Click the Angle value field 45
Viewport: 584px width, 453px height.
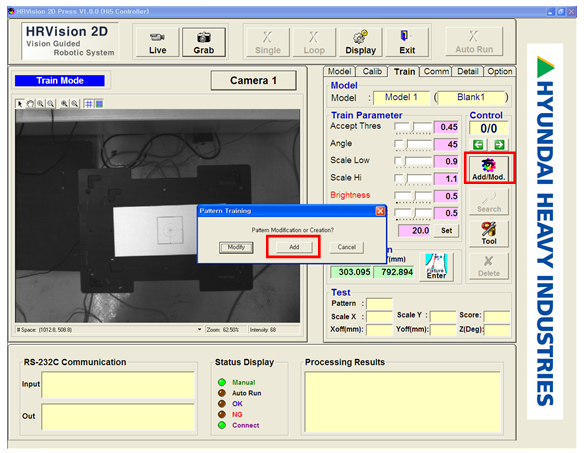446,144
